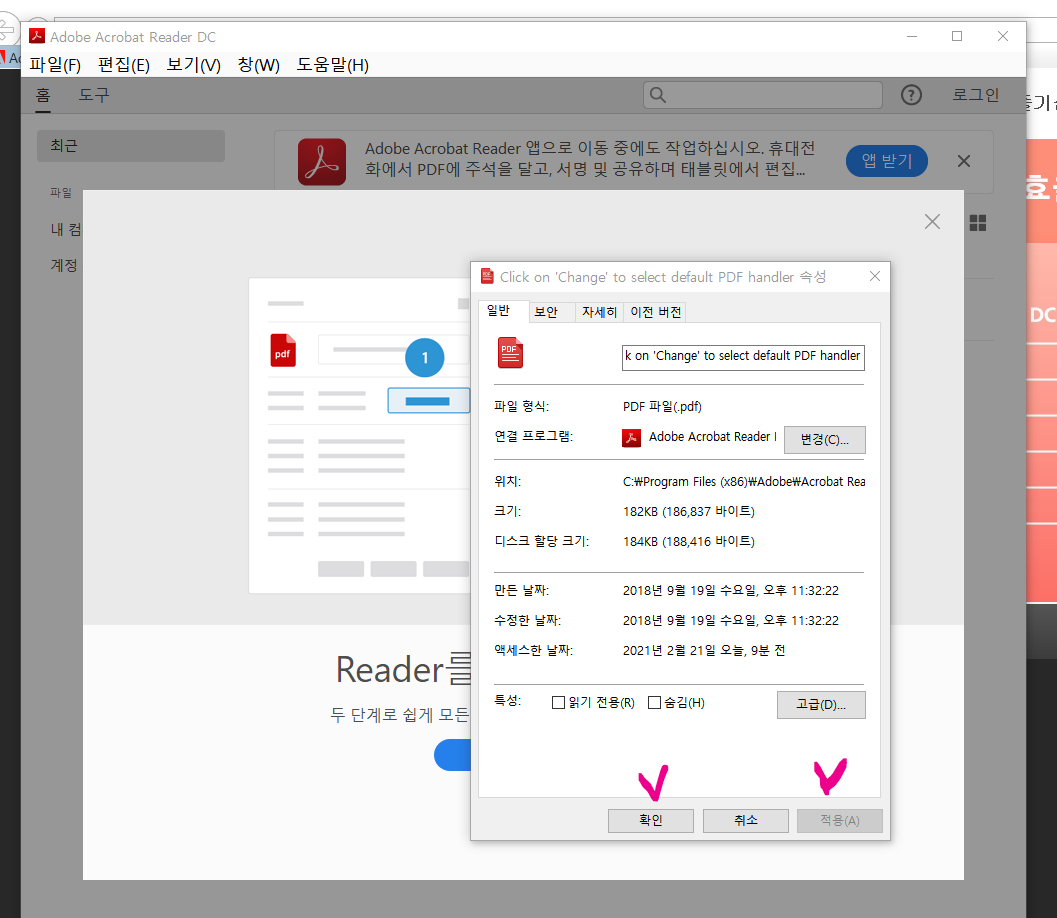
Task: Click the Adobe Acrobat Reader program icon
Action: [632, 437]
